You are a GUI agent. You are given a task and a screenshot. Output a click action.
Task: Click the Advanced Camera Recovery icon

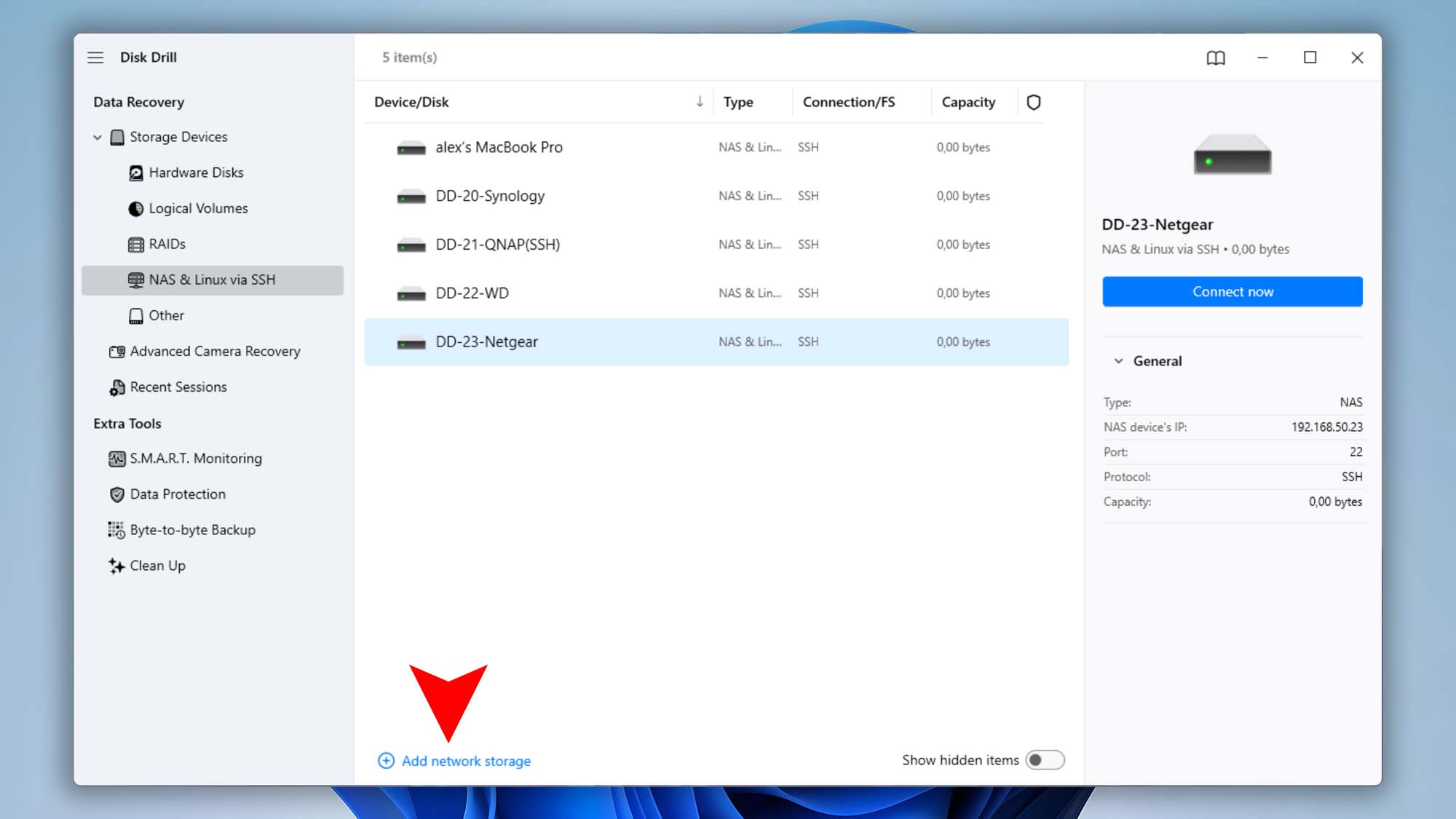click(117, 352)
